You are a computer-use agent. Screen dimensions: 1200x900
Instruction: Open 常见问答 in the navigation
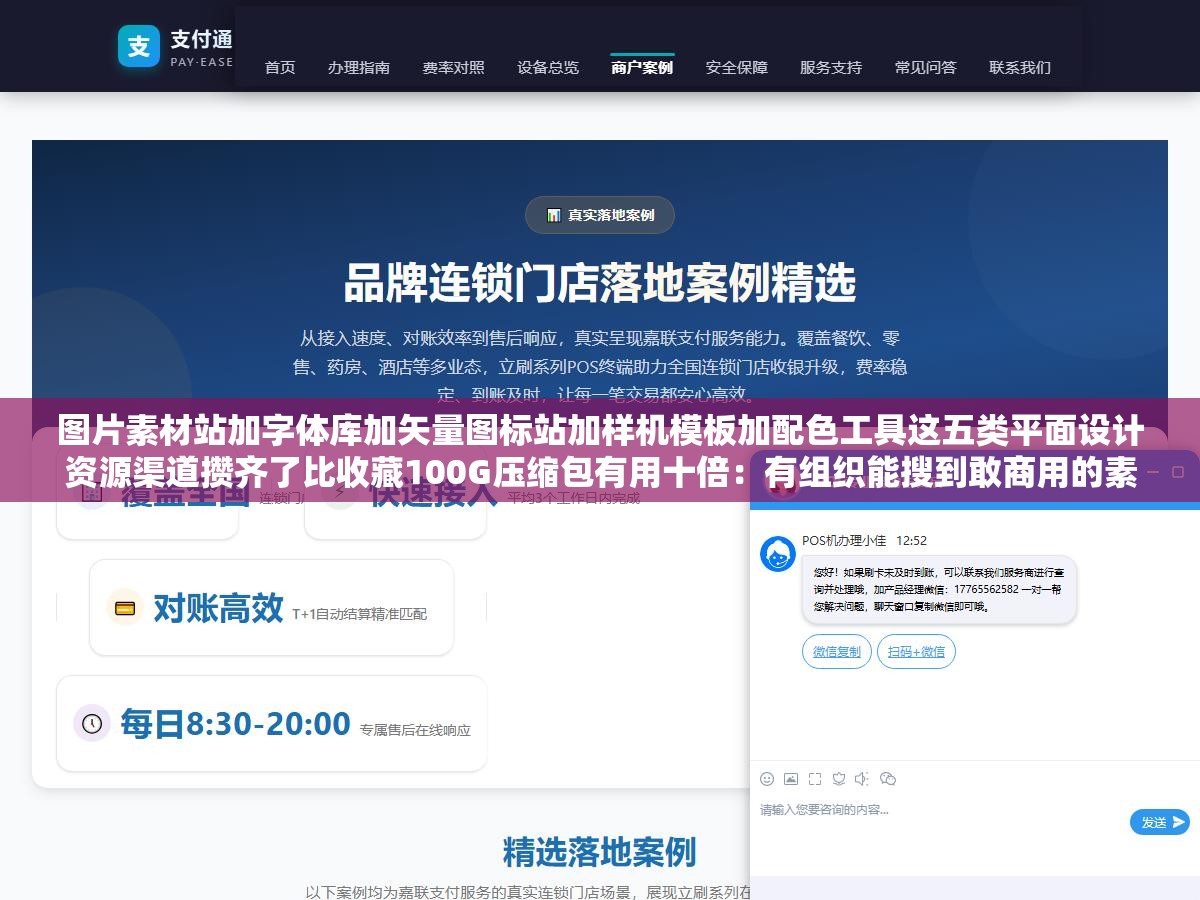pos(926,68)
